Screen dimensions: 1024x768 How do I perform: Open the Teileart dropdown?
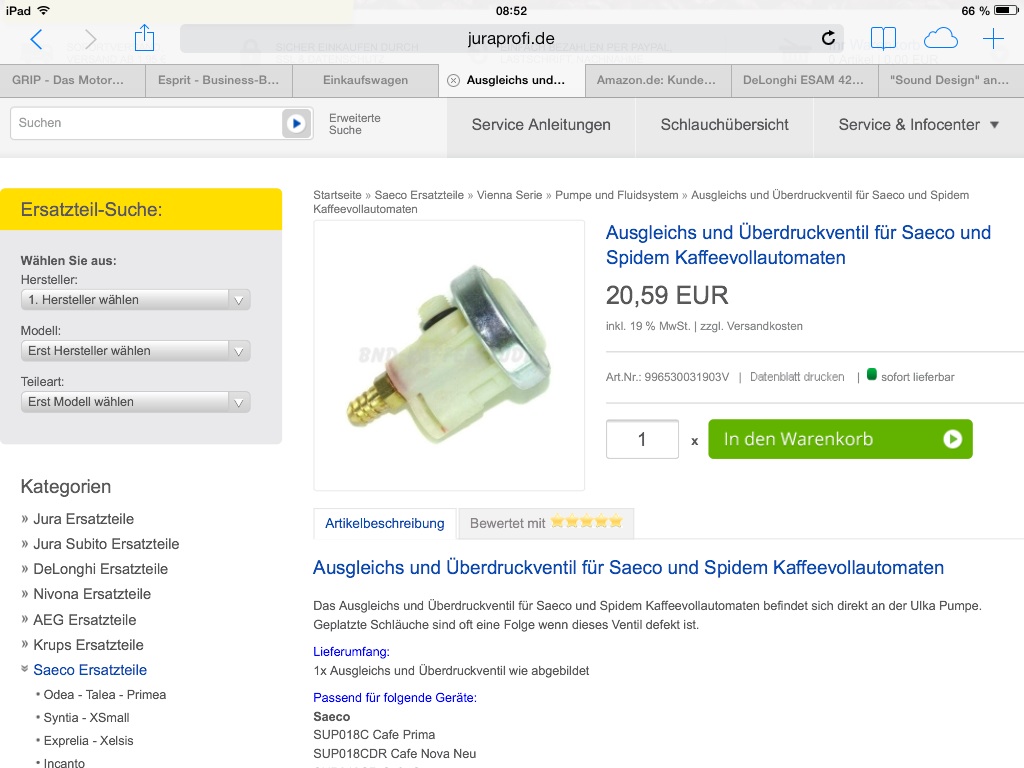point(135,402)
